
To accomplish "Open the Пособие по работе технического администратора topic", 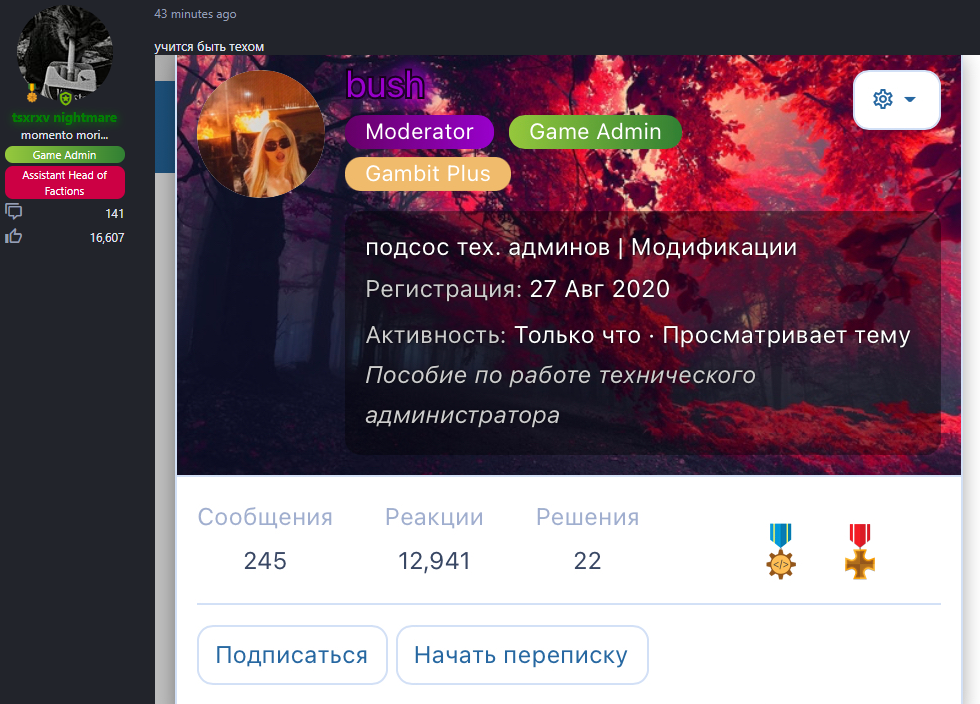I will click(x=560, y=395).
